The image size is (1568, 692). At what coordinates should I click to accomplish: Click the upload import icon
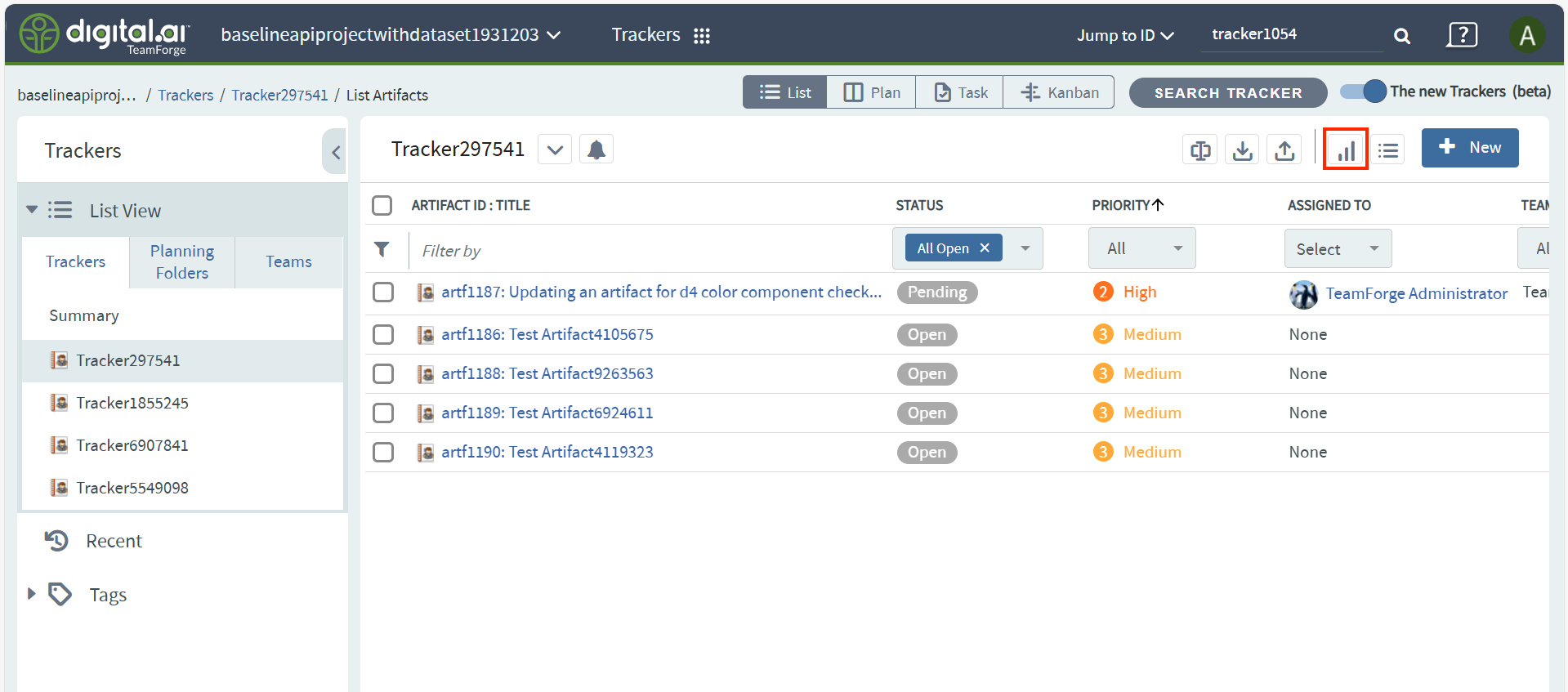[x=1284, y=150]
